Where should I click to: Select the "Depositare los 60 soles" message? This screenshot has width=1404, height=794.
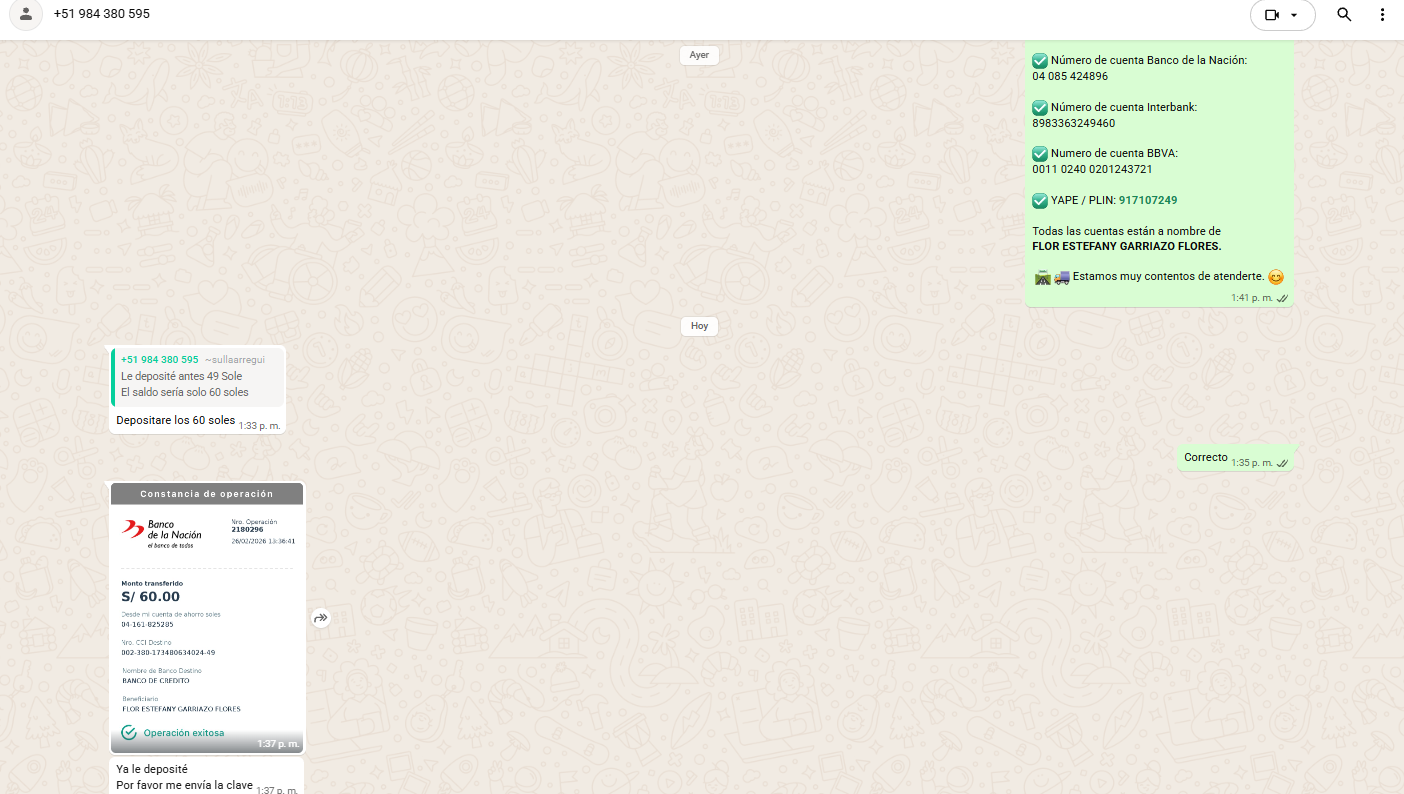click(176, 421)
